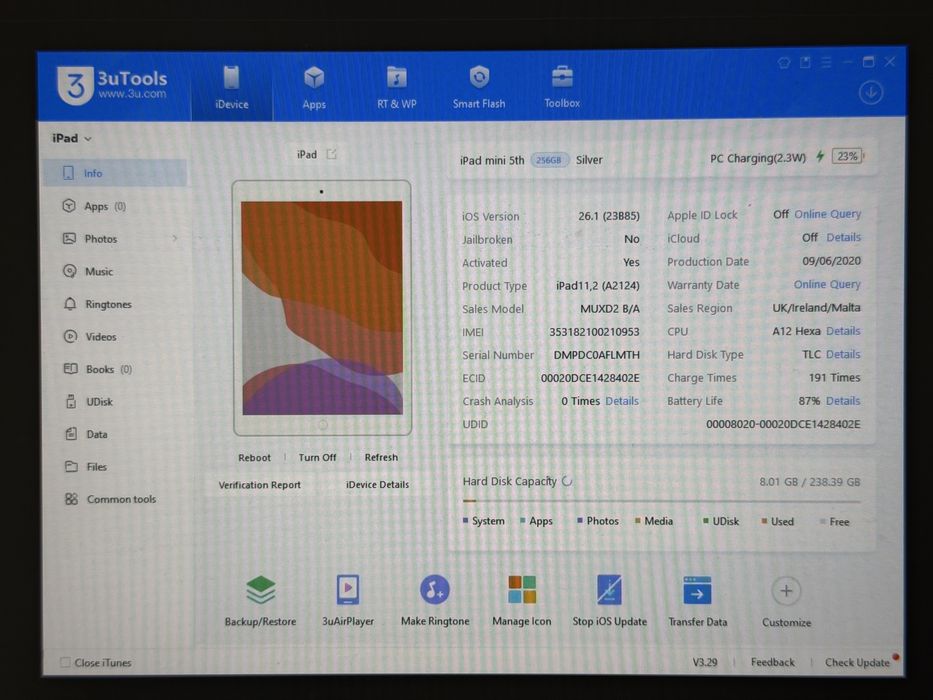Click serial number DMPDC0AFLMTH
Viewport: 933px width, 700px height.
596,355
